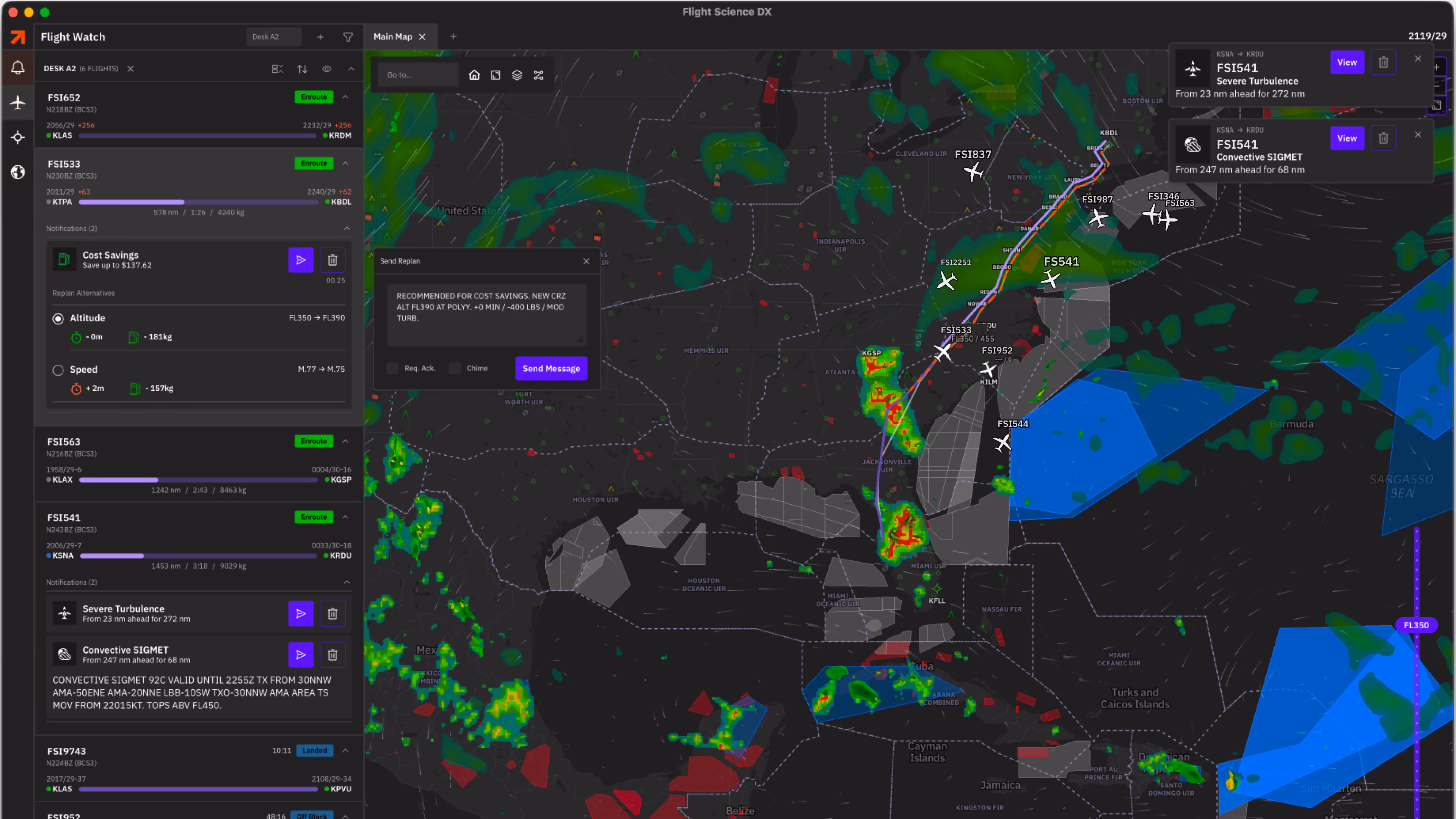Delete the Cost Savings notification
Screen dimensions: 1456x819
[333, 260]
